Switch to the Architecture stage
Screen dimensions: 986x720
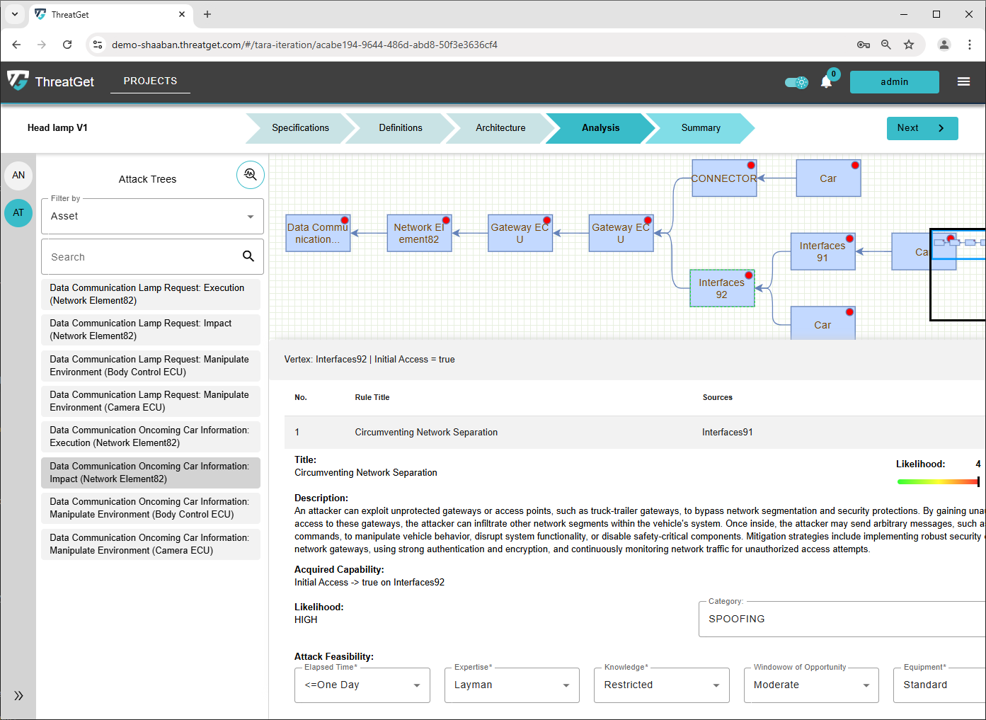coord(500,128)
